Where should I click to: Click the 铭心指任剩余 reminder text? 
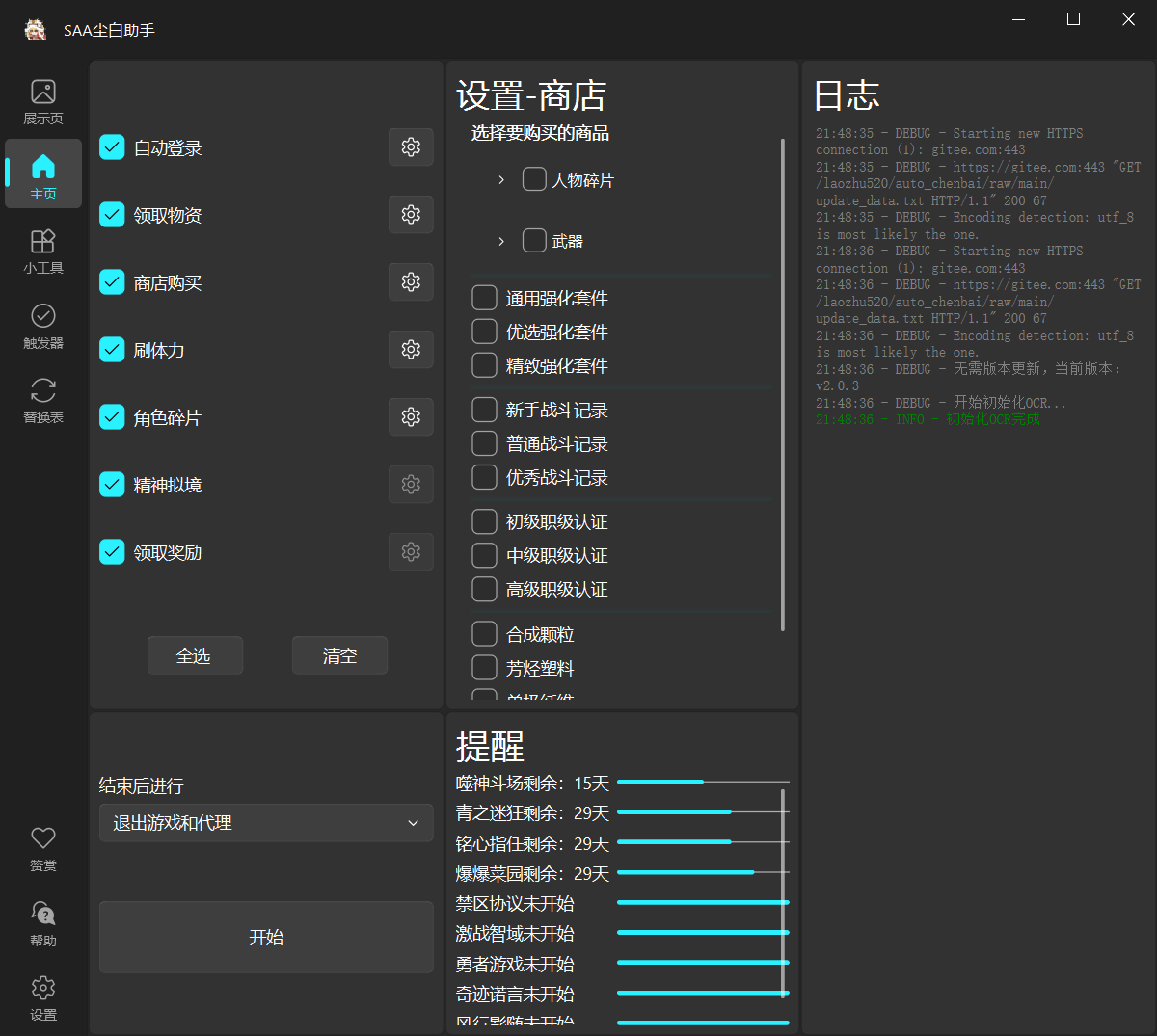532,843
